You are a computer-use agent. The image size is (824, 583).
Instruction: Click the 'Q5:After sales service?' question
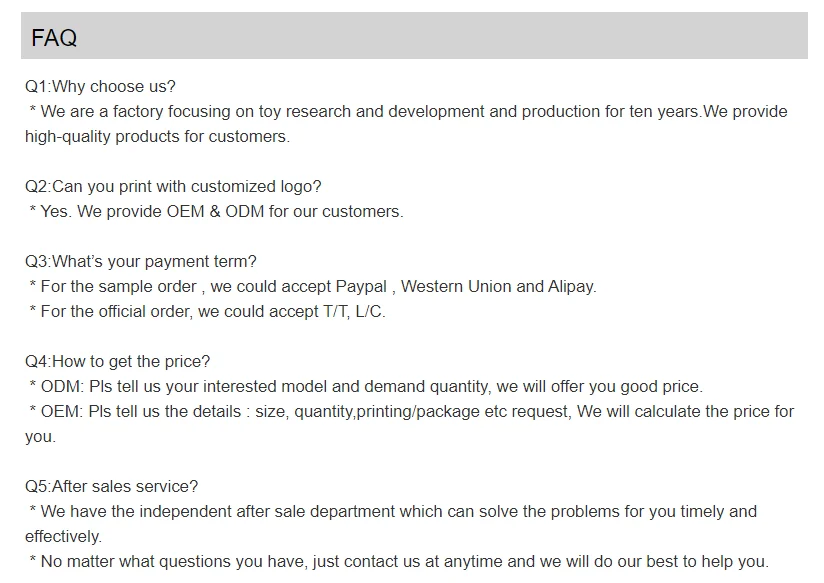point(112,486)
